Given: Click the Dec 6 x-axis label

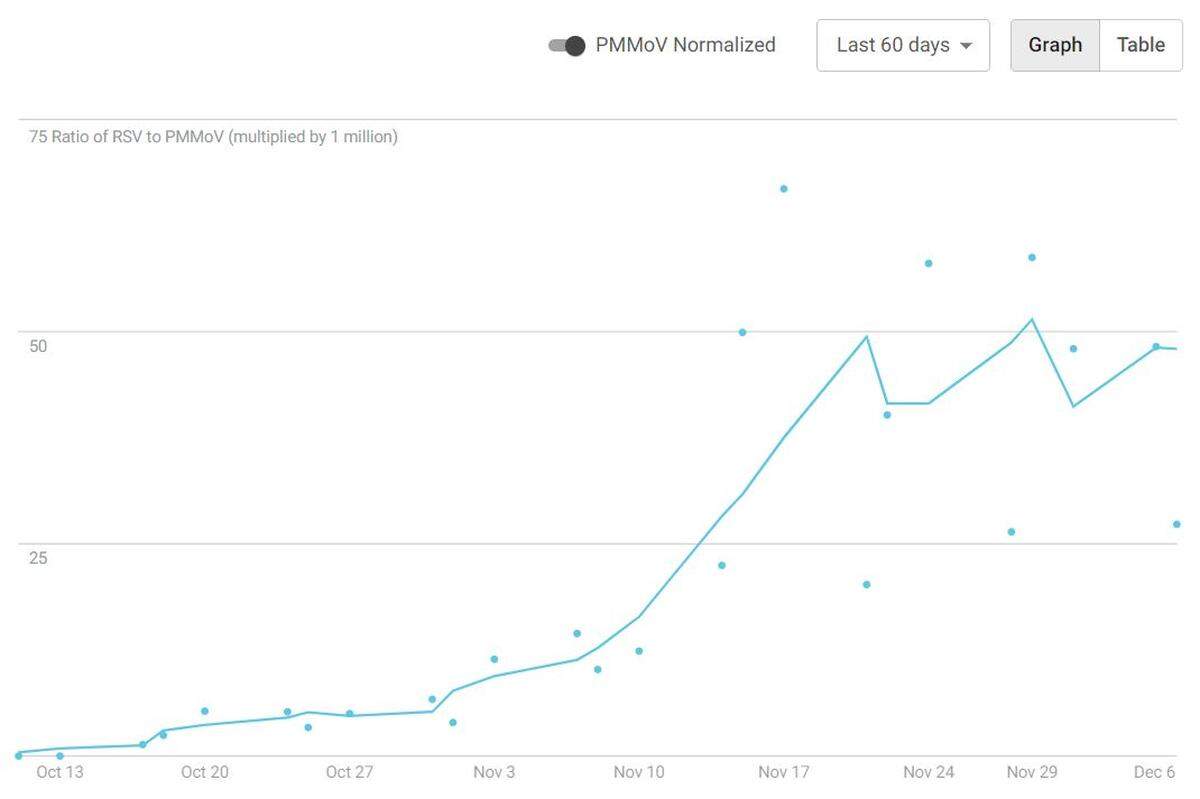Looking at the screenshot, I should pyautogui.click(x=1154, y=772).
